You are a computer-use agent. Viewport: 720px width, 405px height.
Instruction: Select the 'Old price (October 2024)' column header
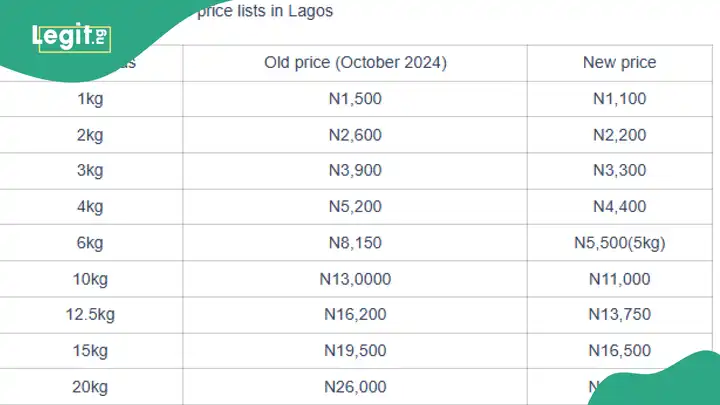(355, 62)
